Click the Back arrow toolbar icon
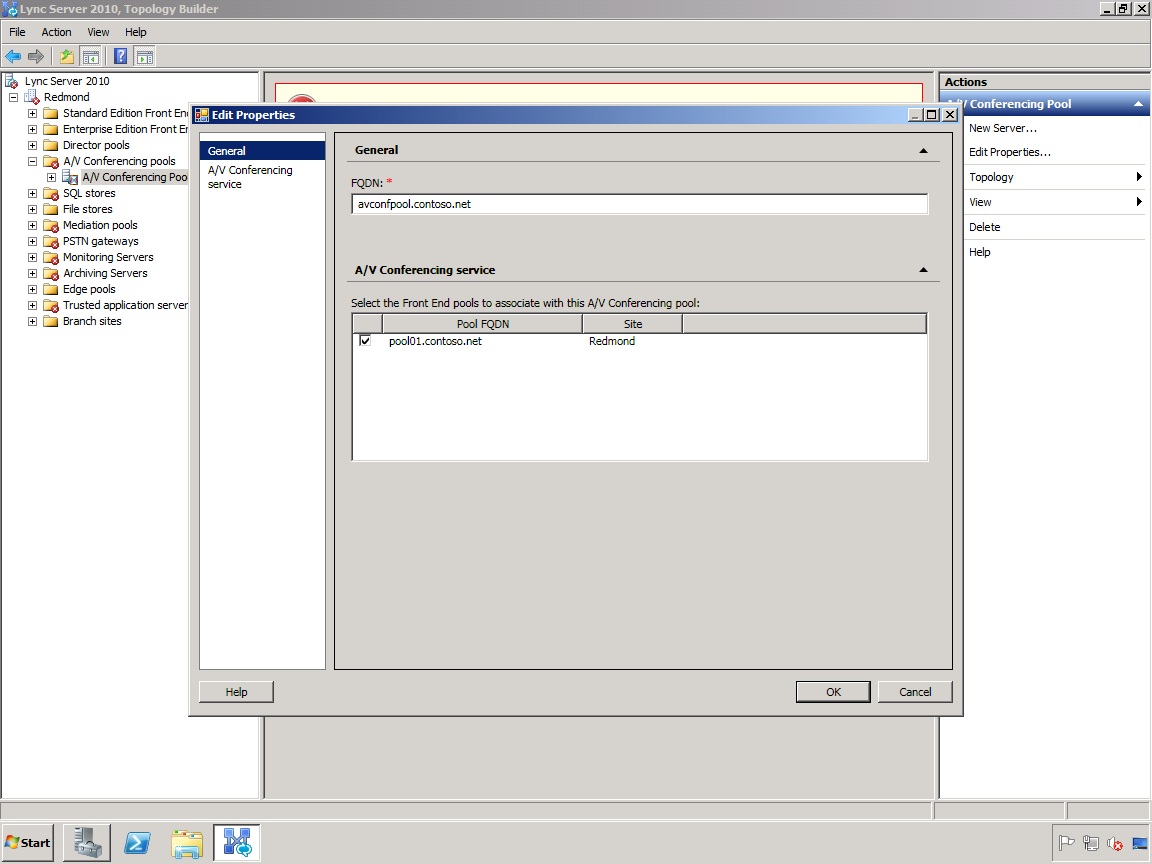The height and width of the screenshot is (864, 1152). [x=13, y=57]
